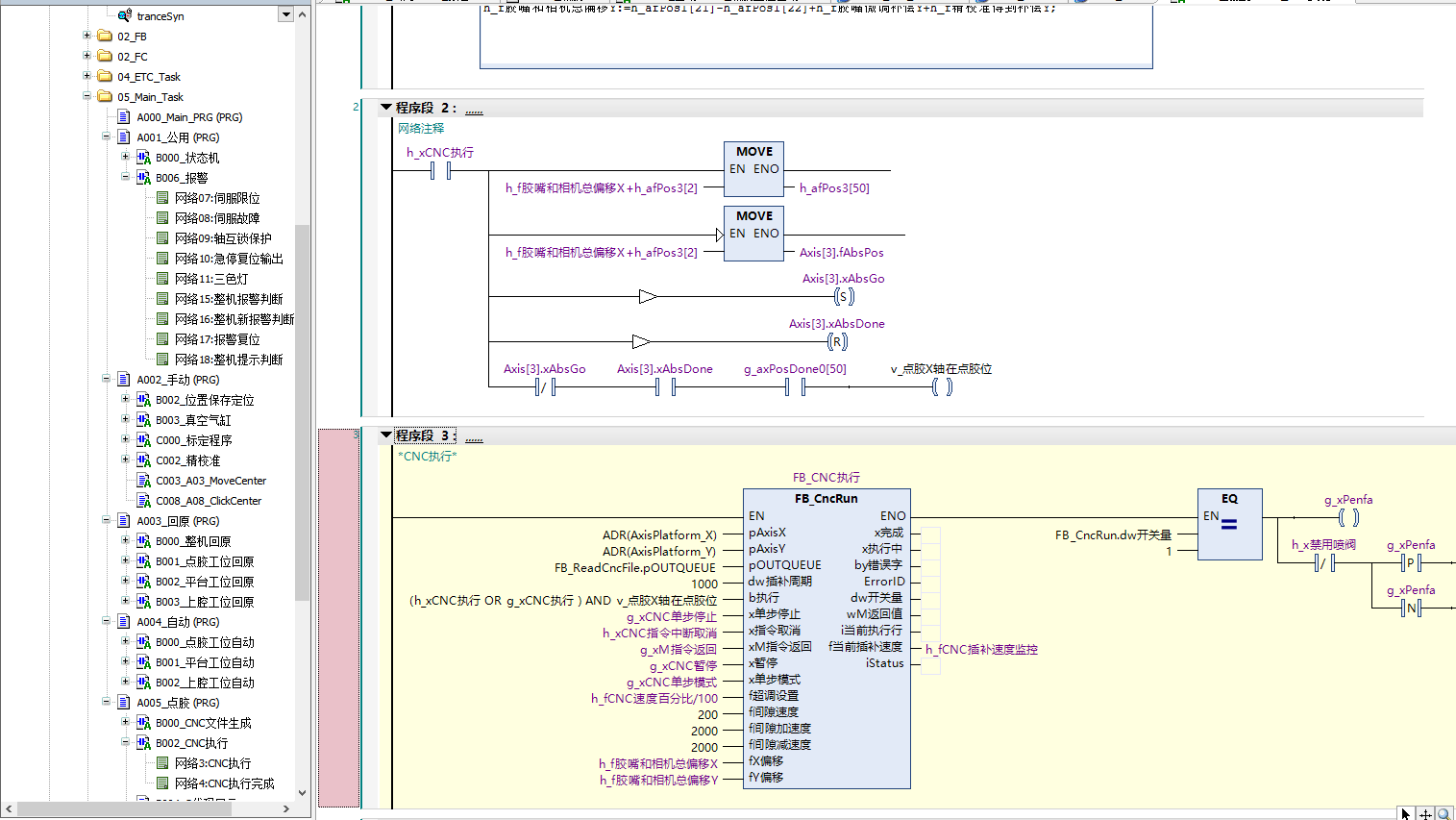Select the g_xPenfa output coil
Viewport: 1456px width, 820px height.
[x=1348, y=517]
